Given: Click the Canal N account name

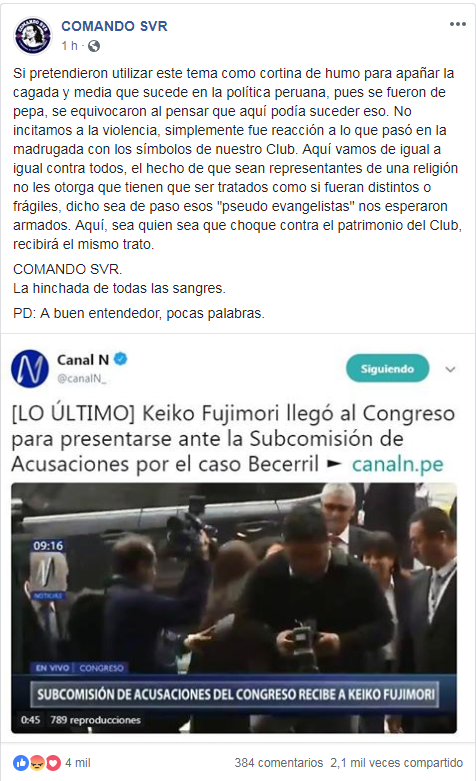Looking at the screenshot, I should [x=83, y=359].
